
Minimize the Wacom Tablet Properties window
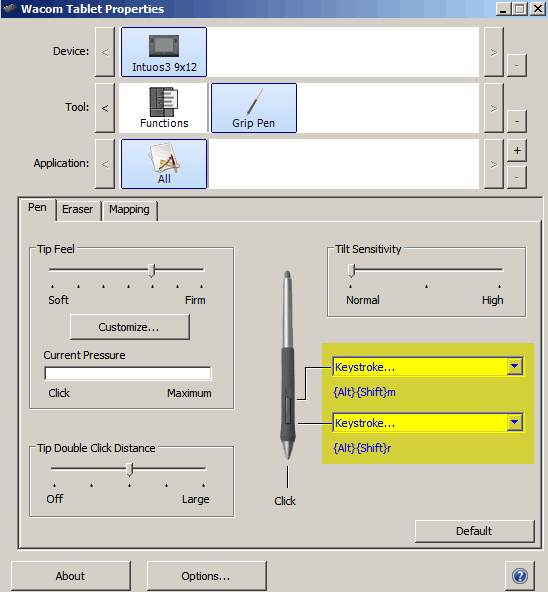click(503, 8)
